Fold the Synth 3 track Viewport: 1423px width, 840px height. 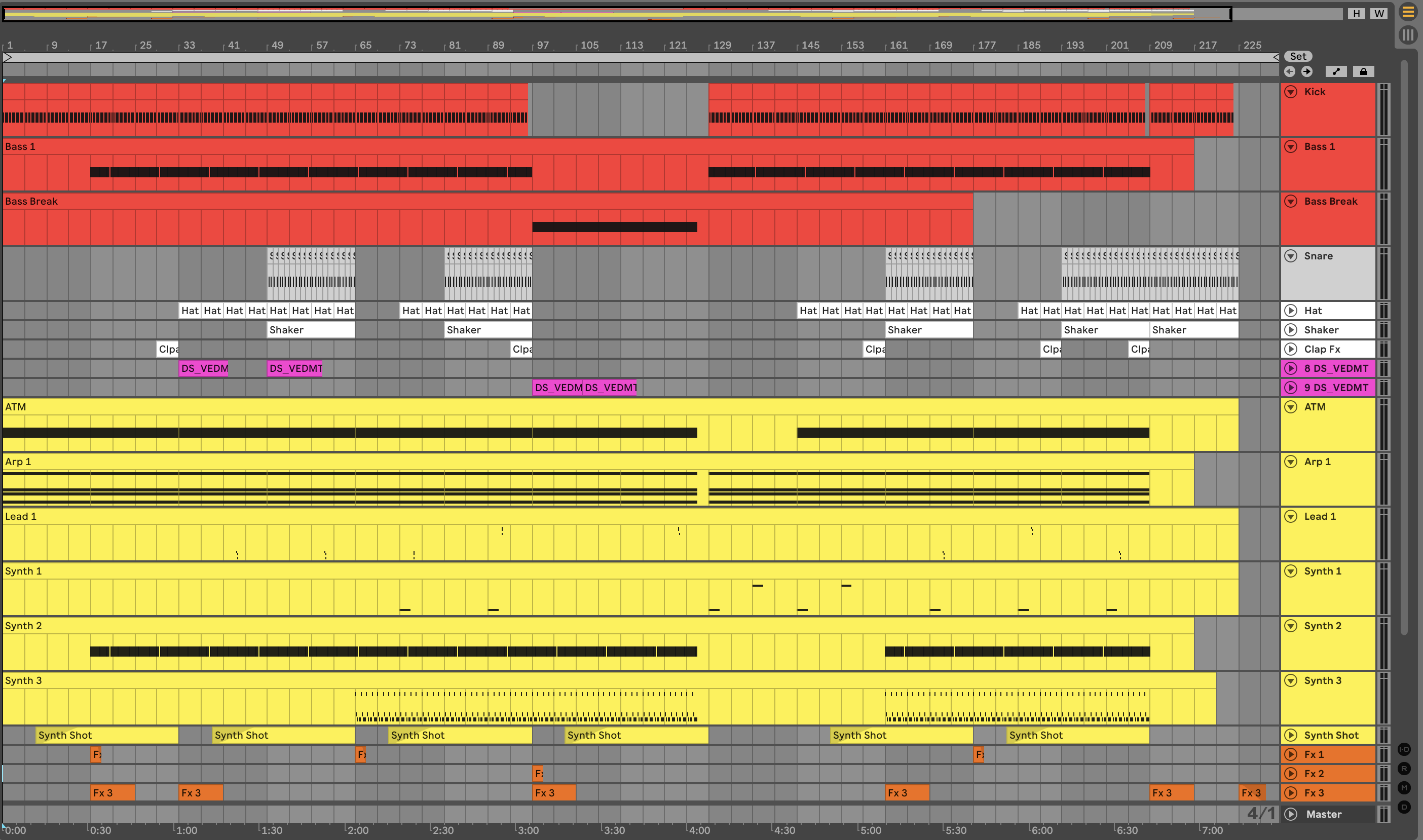pos(1291,680)
